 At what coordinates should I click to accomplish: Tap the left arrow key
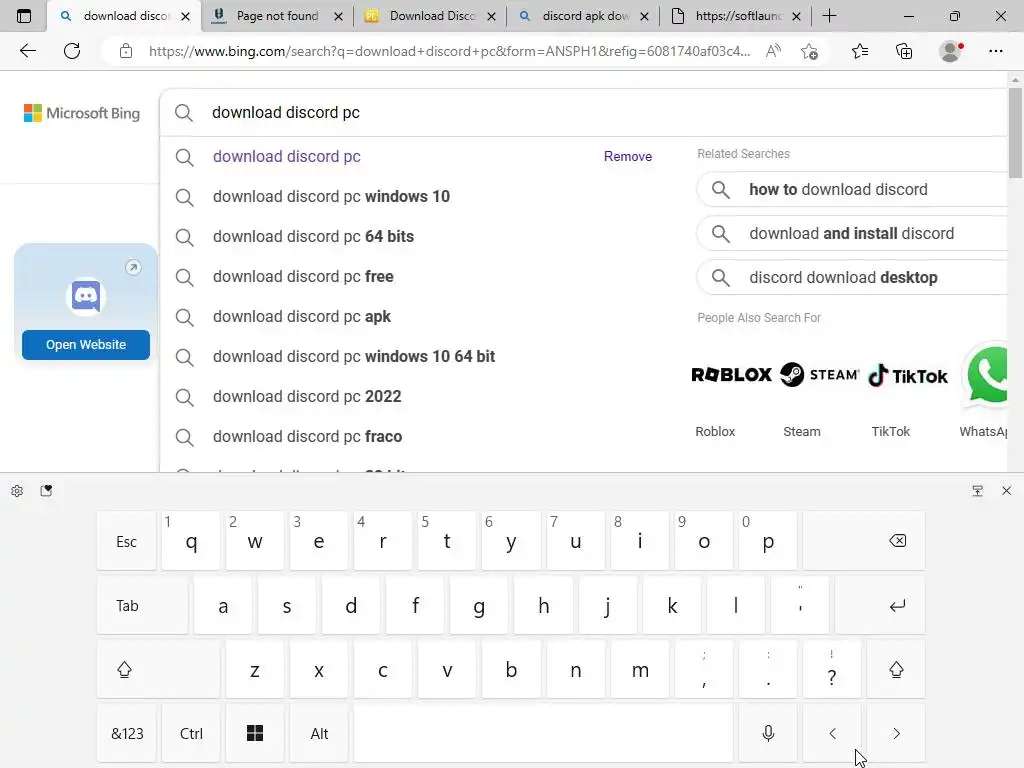832,733
